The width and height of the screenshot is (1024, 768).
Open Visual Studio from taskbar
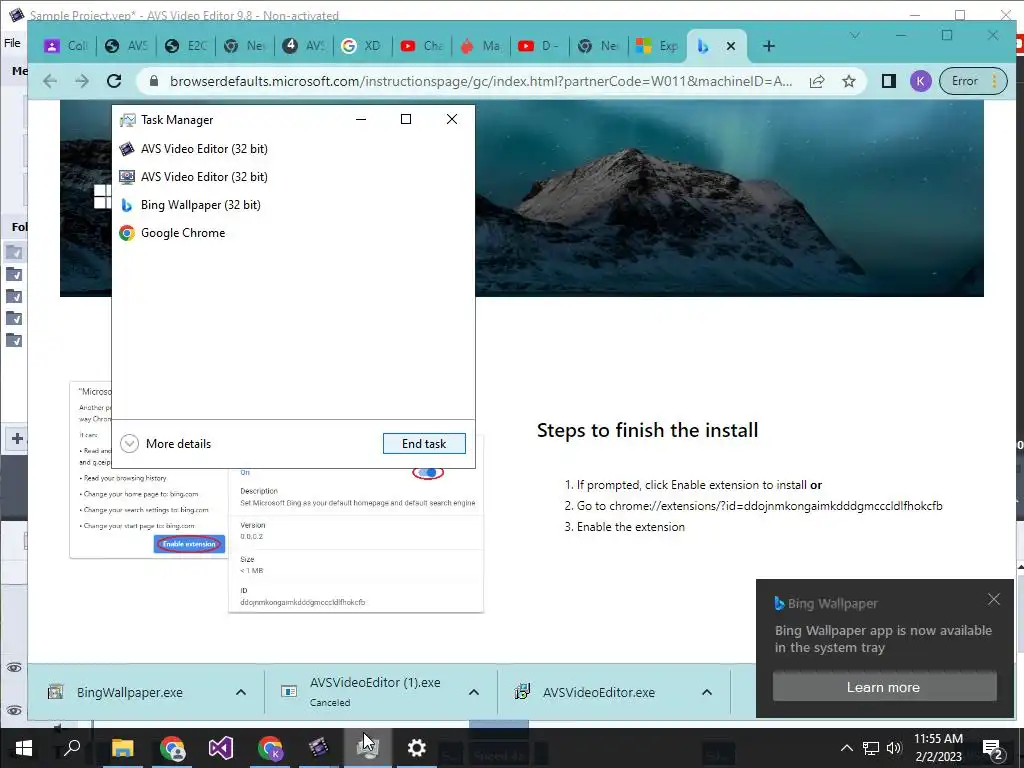pos(221,748)
